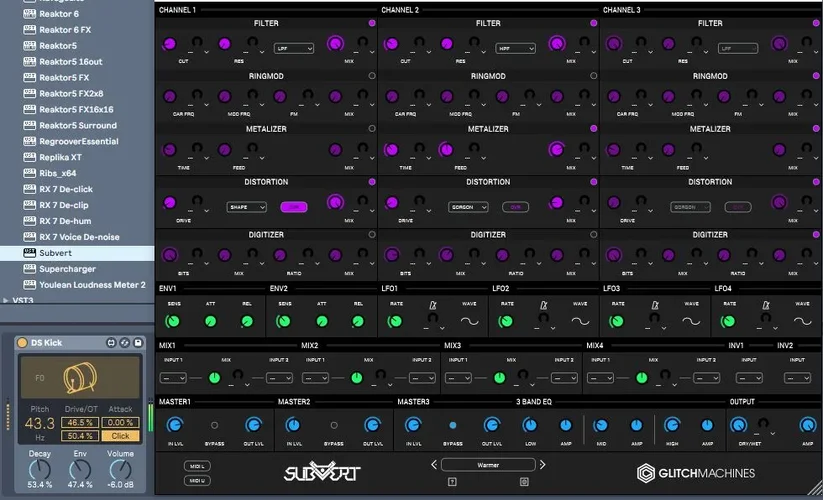Screen dimensions: 823x500
Task: Enable Channel 1 Ringmod section toggle
Action: tap(372, 76)
